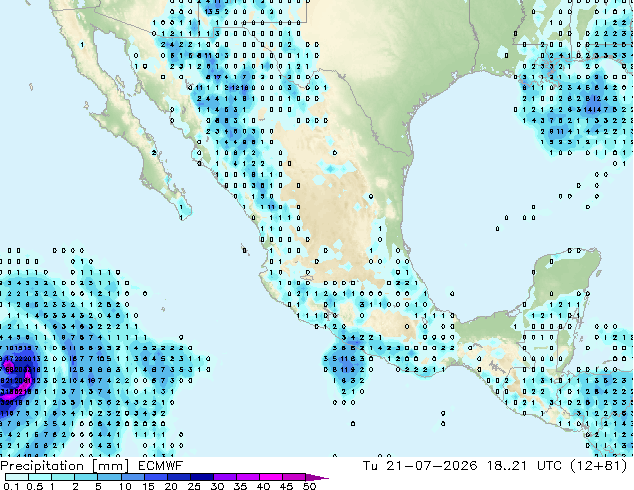Click legend tick label "15"

tap(148, 486)
